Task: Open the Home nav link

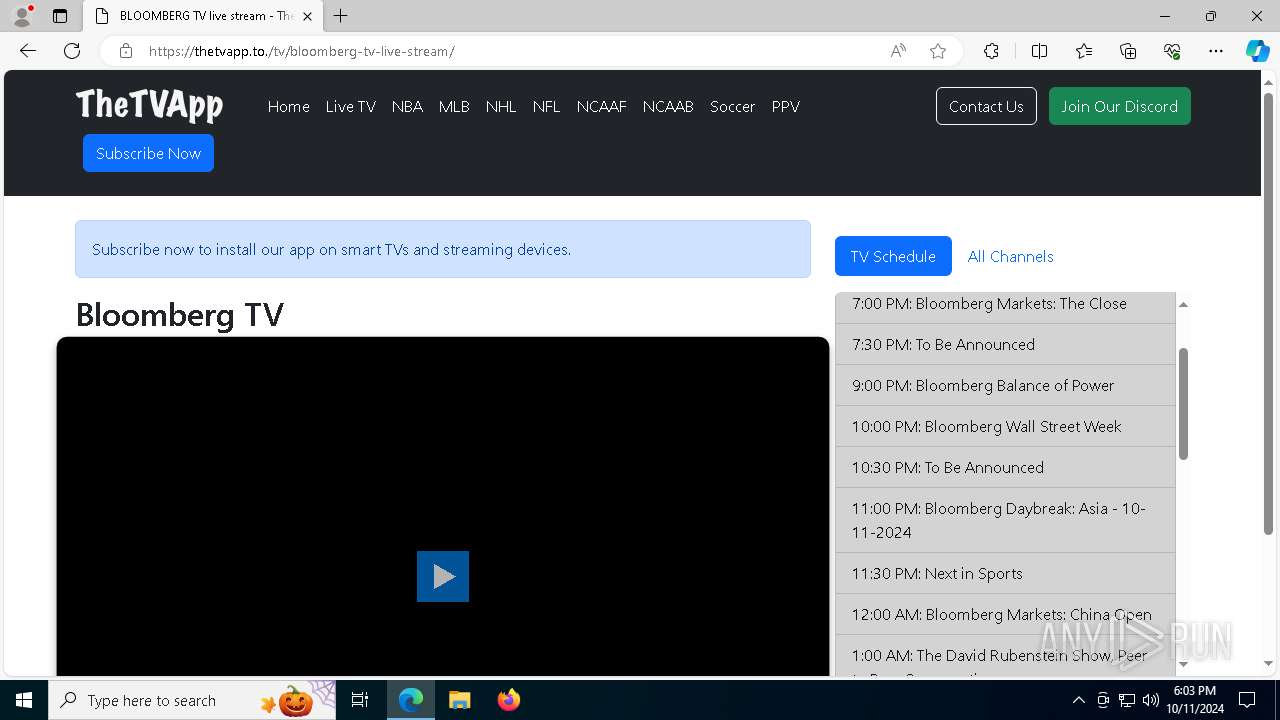Action: (289, 106)
